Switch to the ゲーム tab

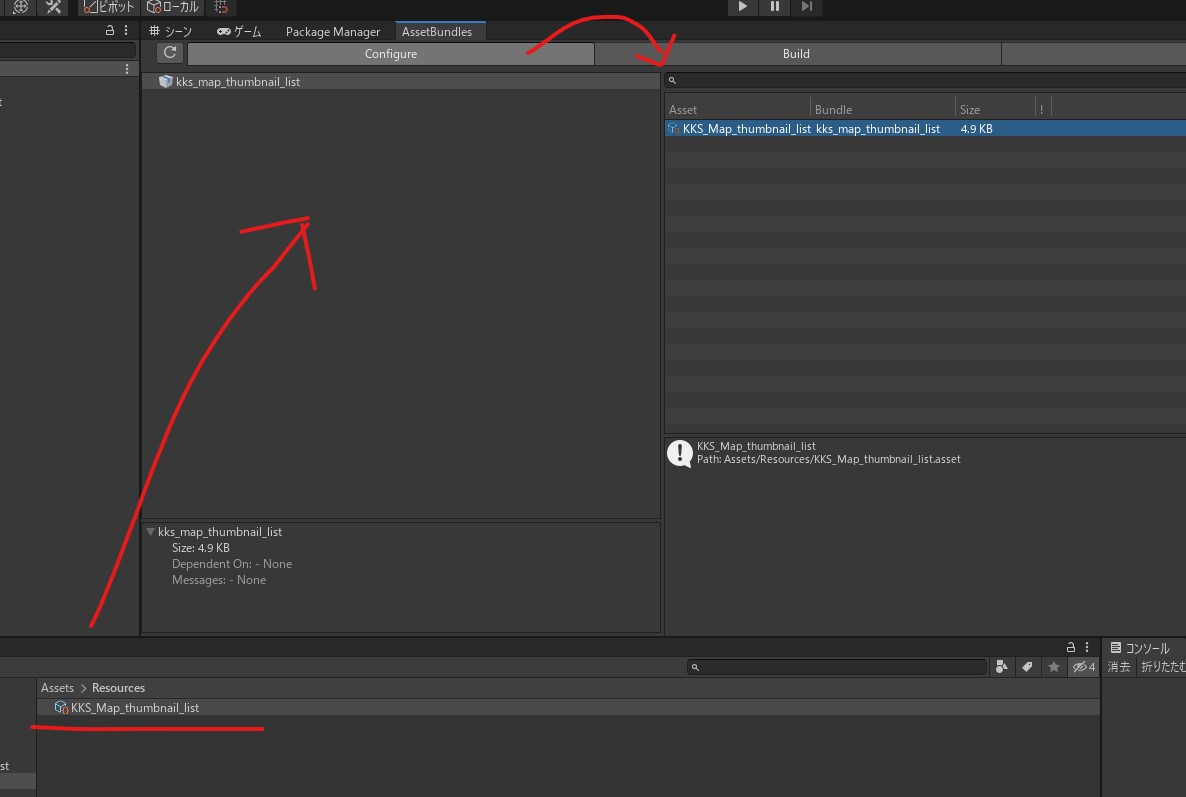pos(239,32)
